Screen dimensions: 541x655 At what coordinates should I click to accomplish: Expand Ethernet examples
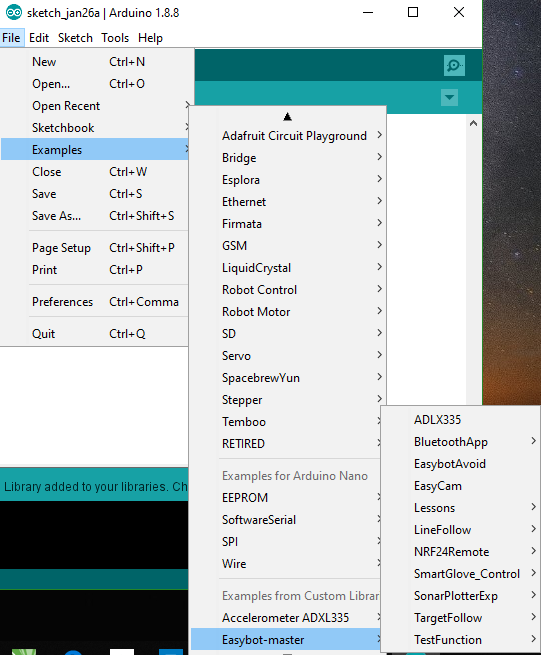coord(288,202)
